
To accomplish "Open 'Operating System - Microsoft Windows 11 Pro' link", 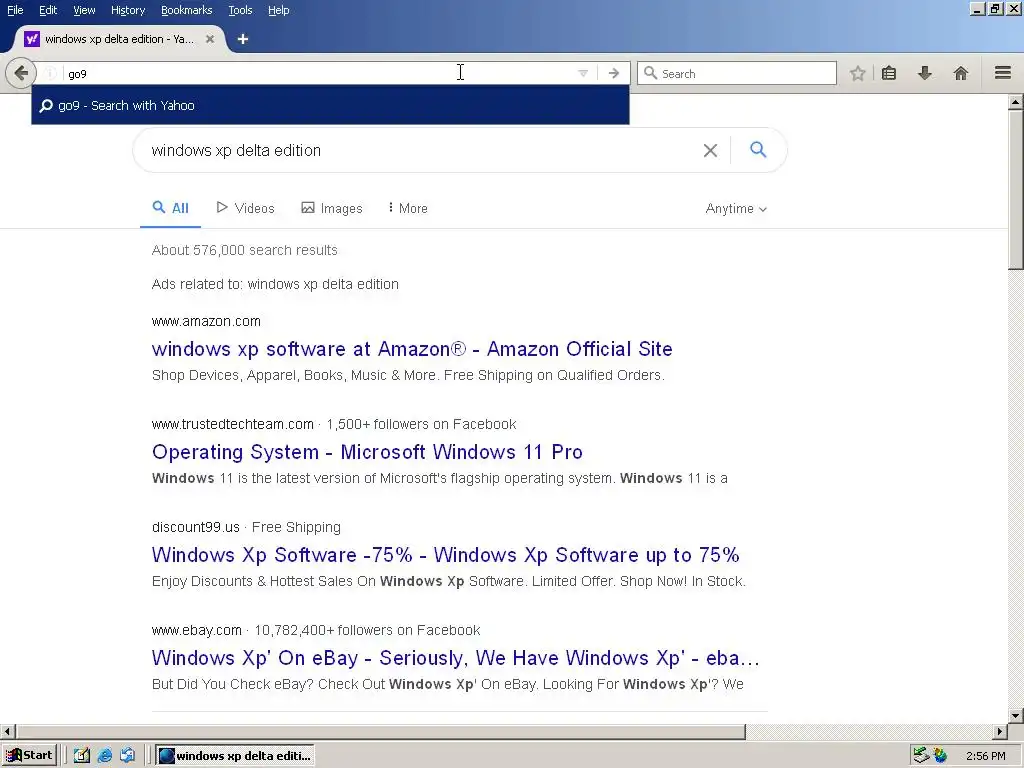I will [367, 452].
